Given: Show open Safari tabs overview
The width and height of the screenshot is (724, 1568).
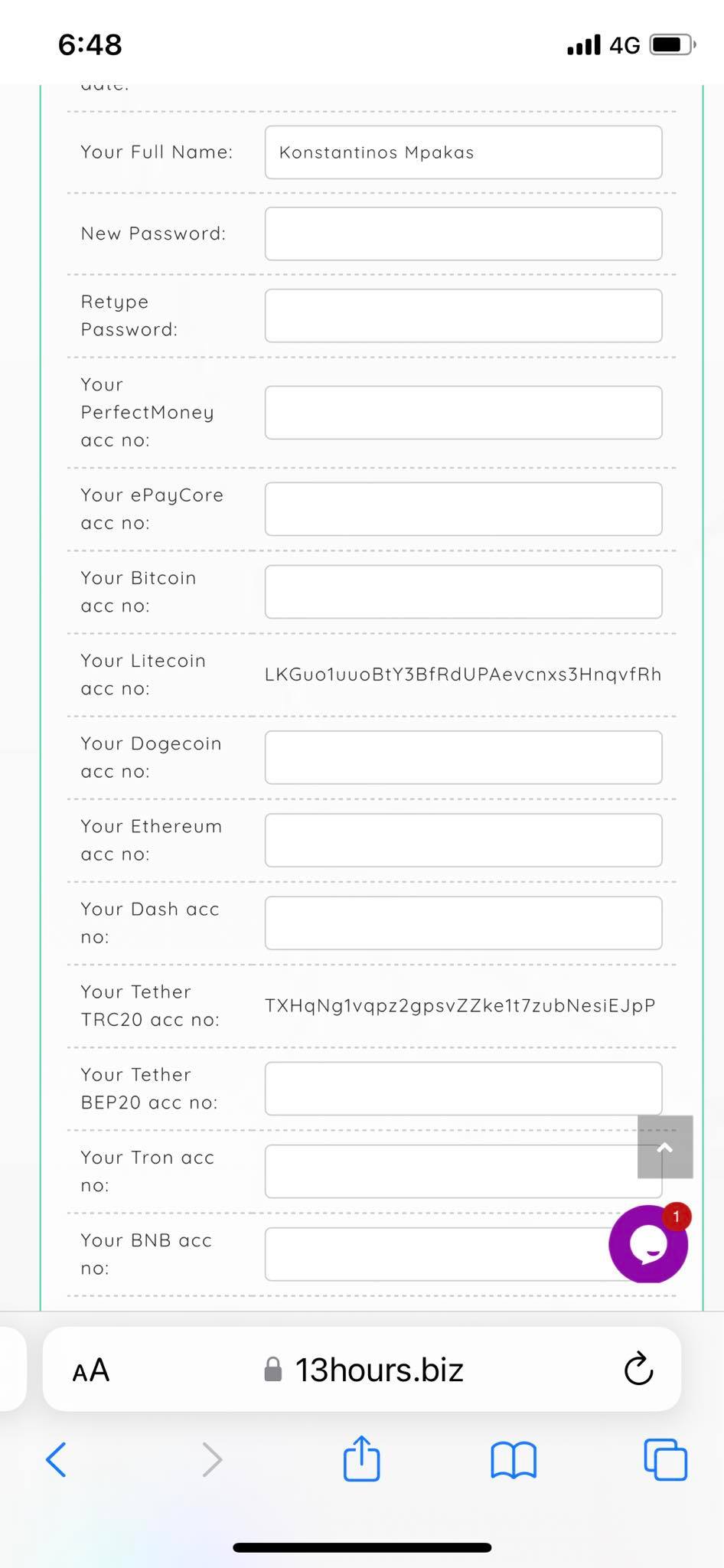Looking at the screenshot, I should pyautogui.click(x=665, y=1460).
